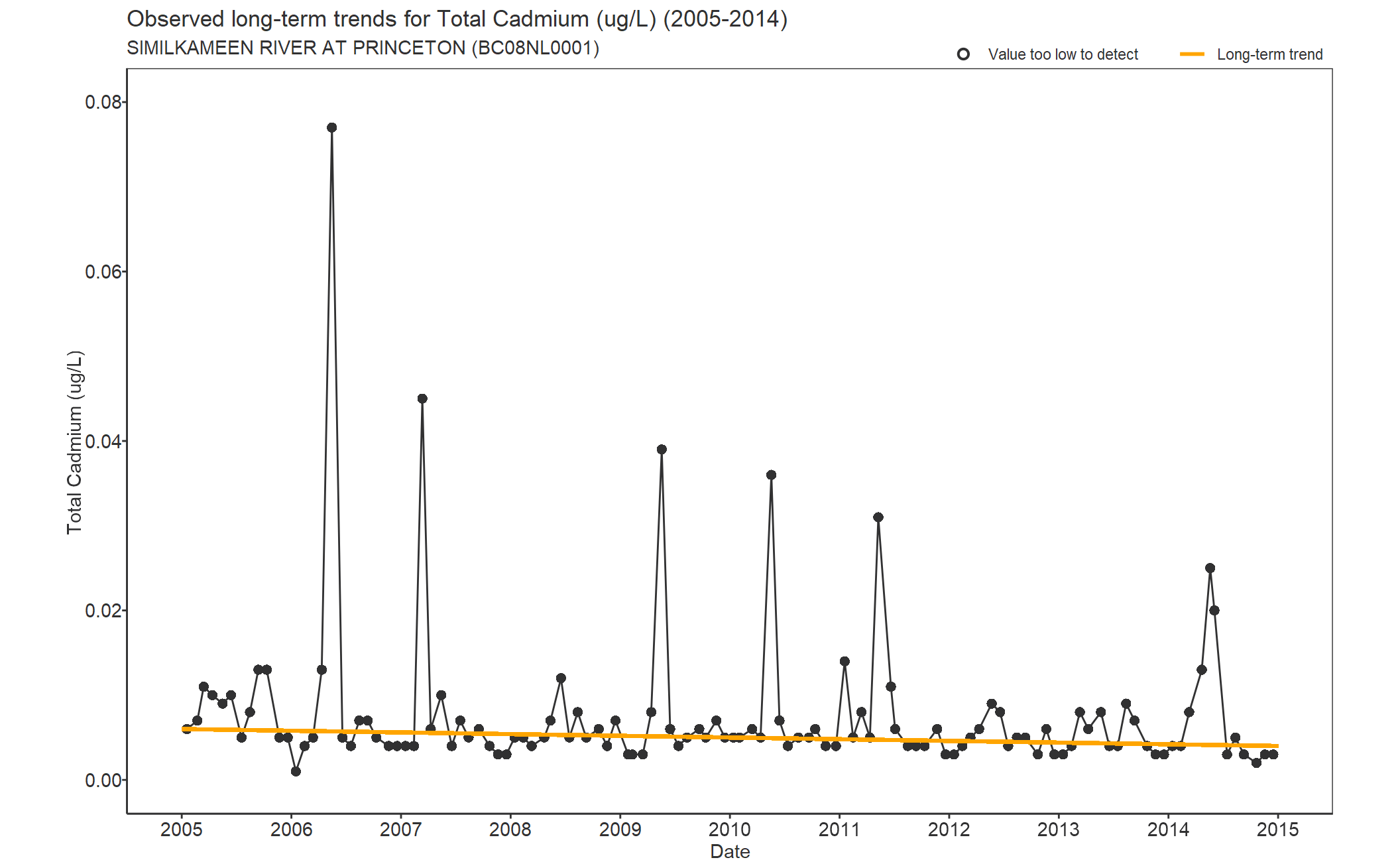This screenshot has height=868, width=1400.
Task: Click the 2012 x-axis tick label
Action: pyautogui.click(x=949, y=830)
